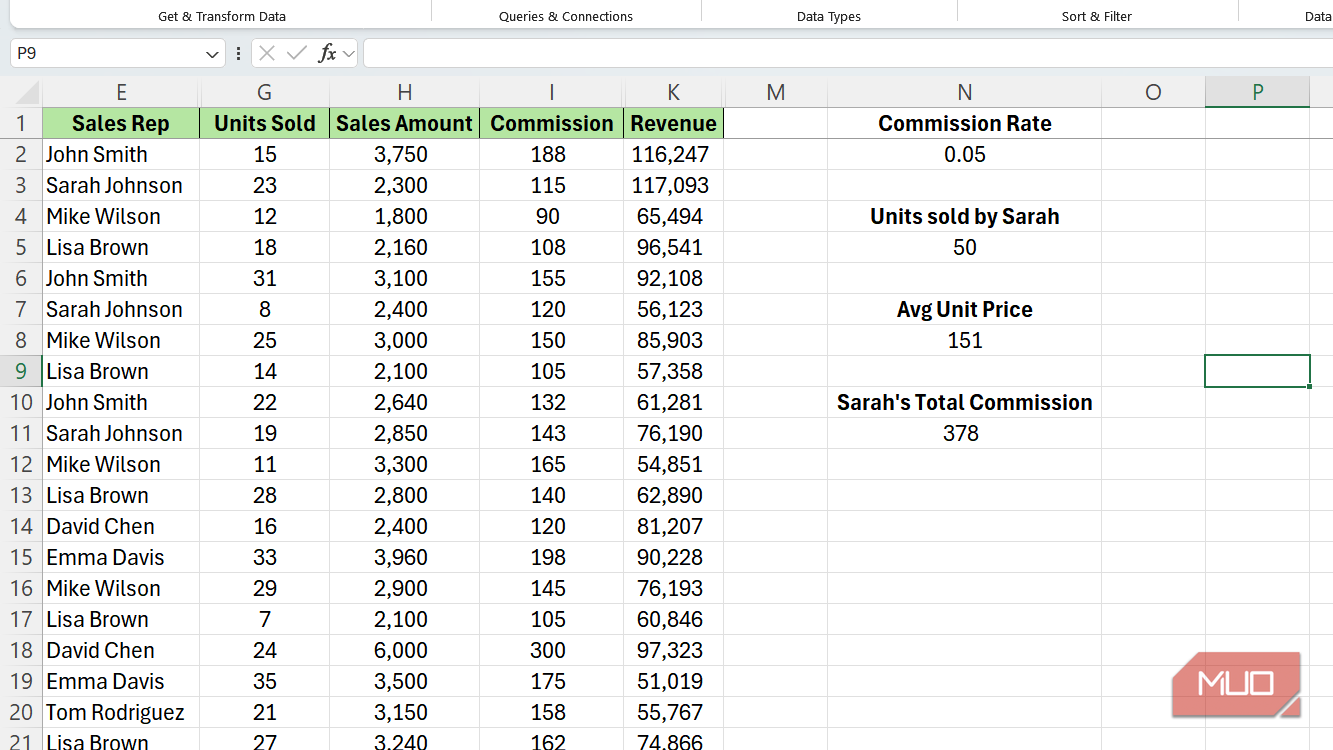1333x750 pixels.
Task: Select the "Units sold by Sarah" label cell
Action: pyautogui.click(x=964, y=217)
